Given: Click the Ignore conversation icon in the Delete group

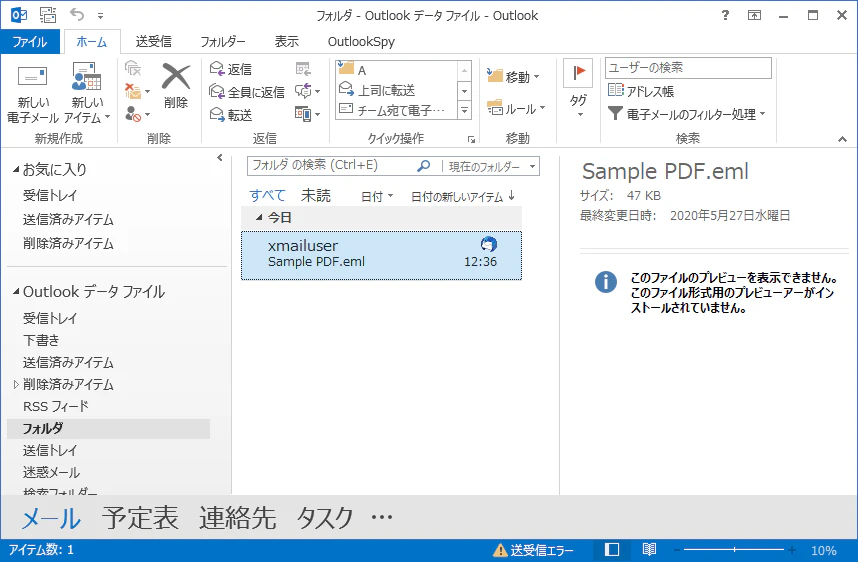Looking at the screenshot, I should 133,69.
